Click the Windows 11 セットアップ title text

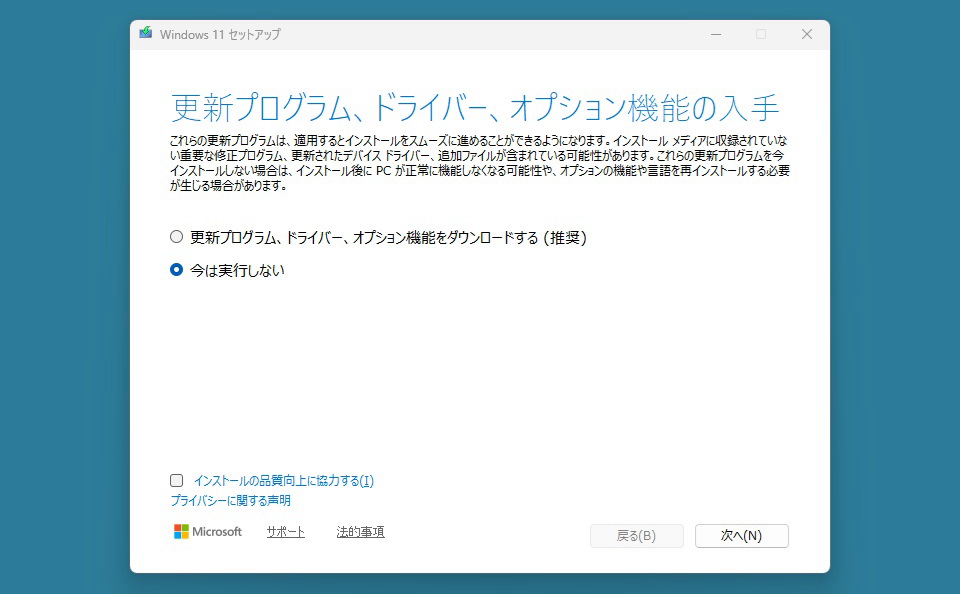[220, 34]
